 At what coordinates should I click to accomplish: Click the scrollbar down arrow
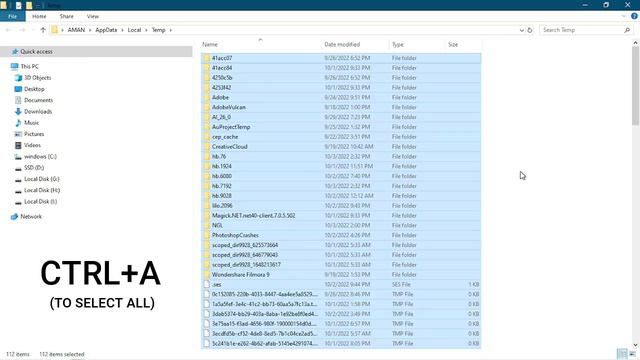(636, 345)
